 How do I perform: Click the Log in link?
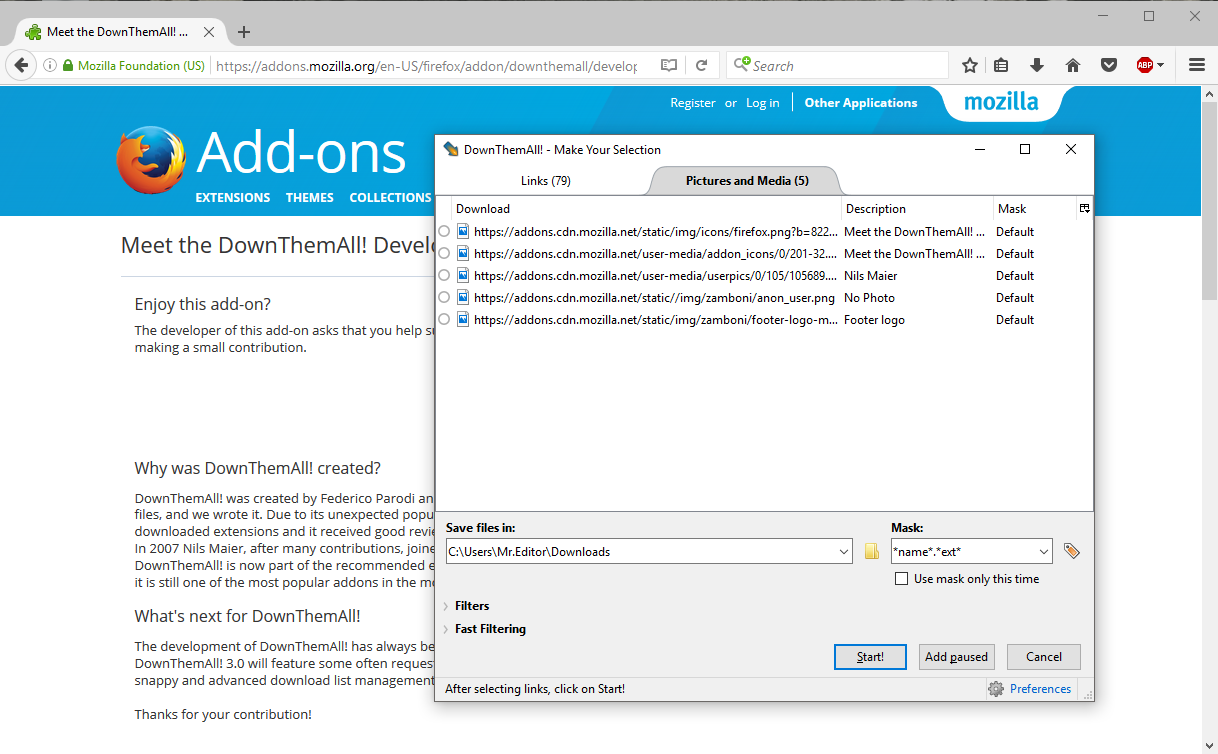tap(763, 103)
